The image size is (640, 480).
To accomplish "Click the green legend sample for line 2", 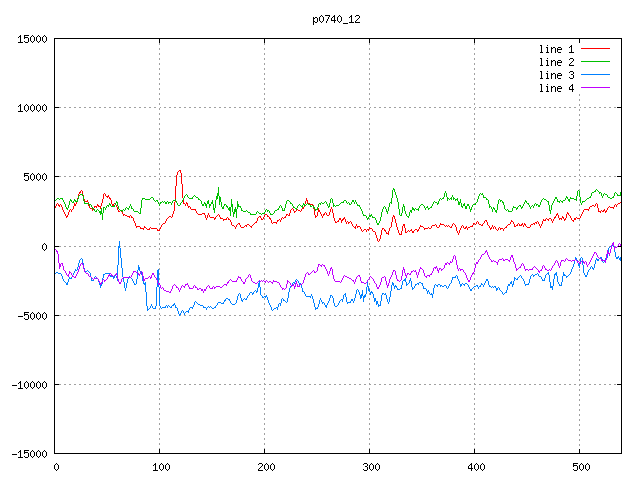I will click(x=595, y=62).
